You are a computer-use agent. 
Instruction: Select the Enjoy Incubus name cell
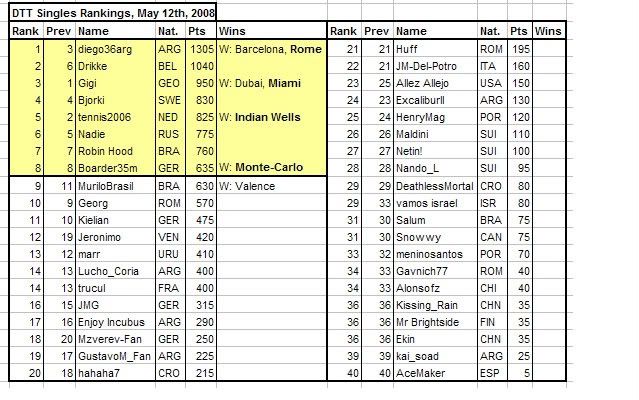tap(116, 322)
